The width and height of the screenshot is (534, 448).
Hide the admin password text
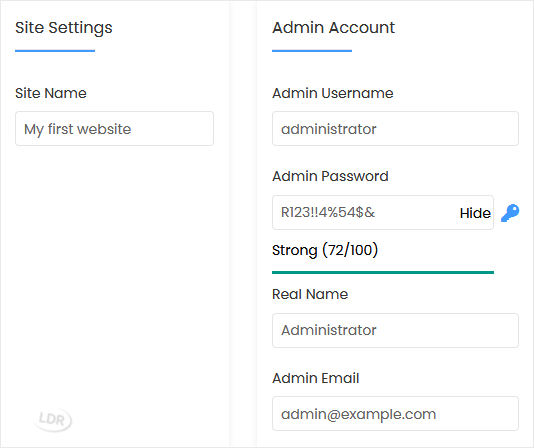[475, 213]
